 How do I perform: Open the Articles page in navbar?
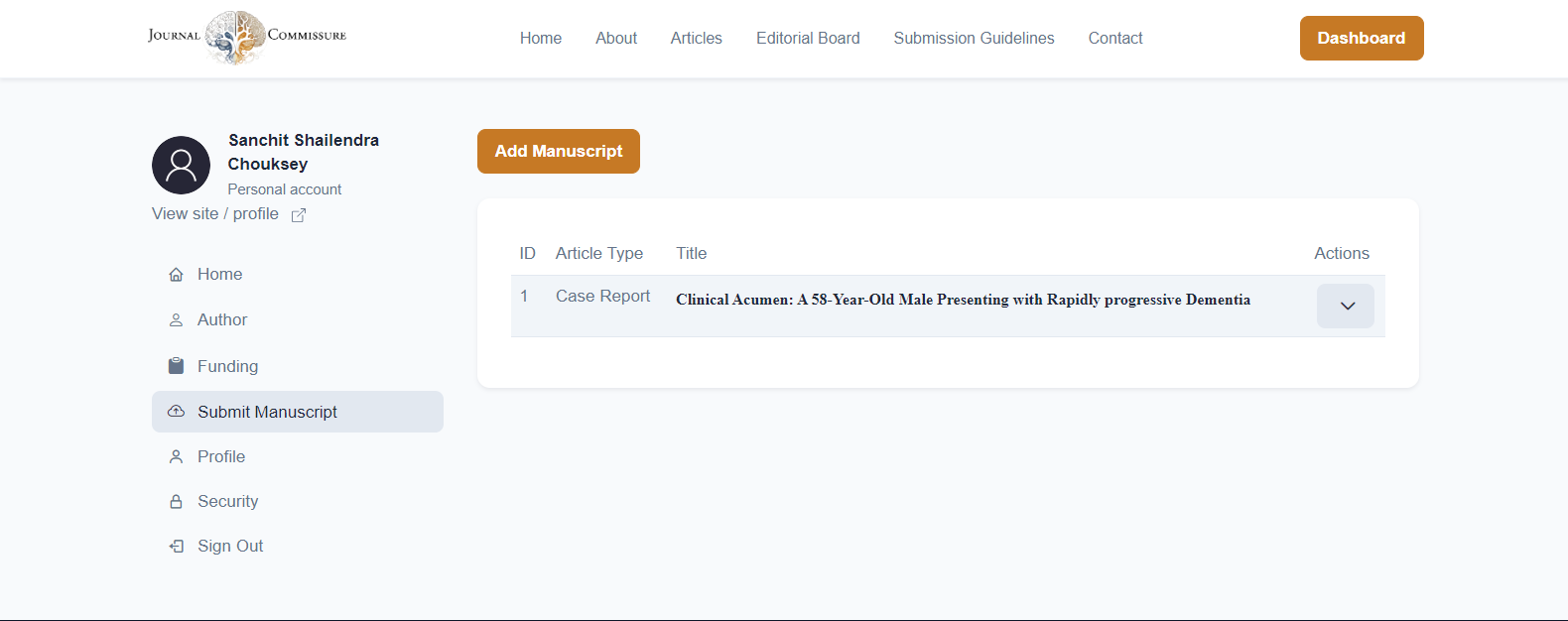click(696, 39)
